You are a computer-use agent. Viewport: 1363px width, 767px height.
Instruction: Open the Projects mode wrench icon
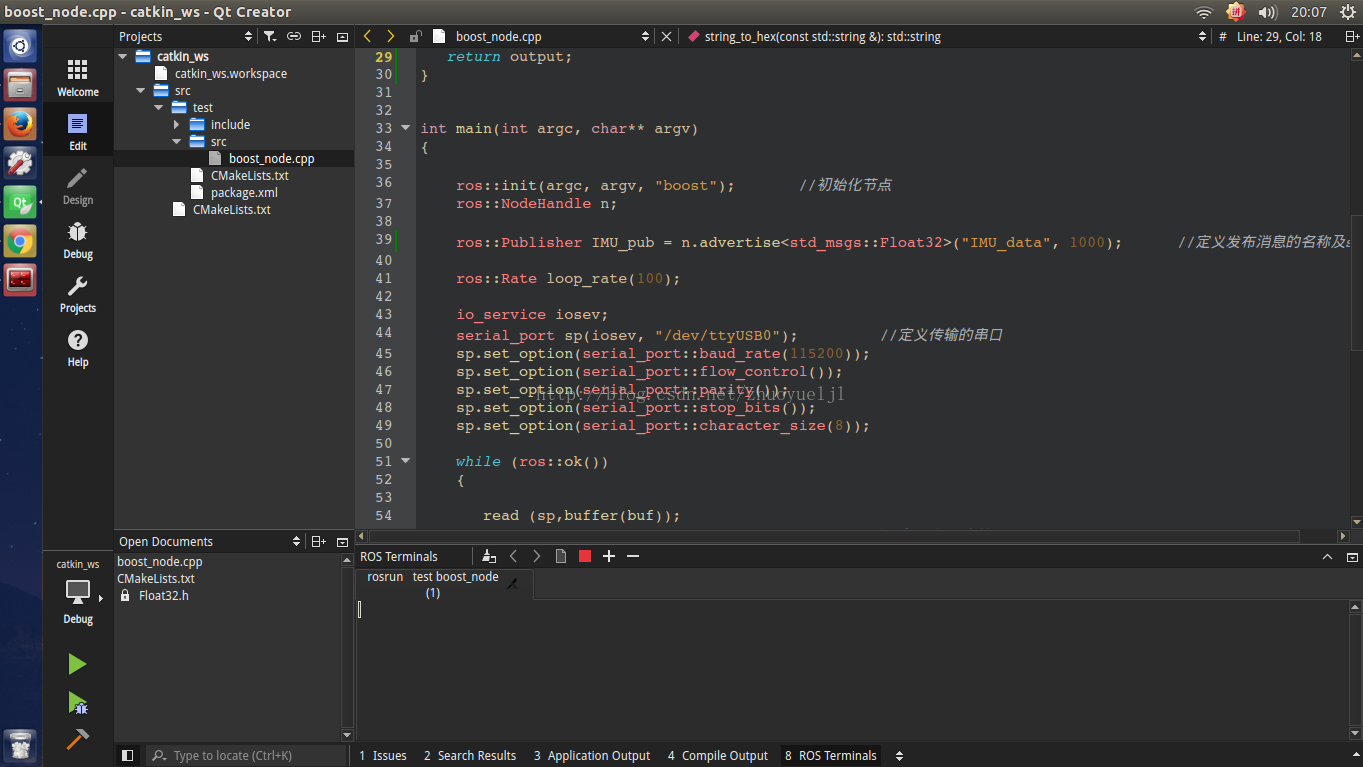click(x=77, y=293)
